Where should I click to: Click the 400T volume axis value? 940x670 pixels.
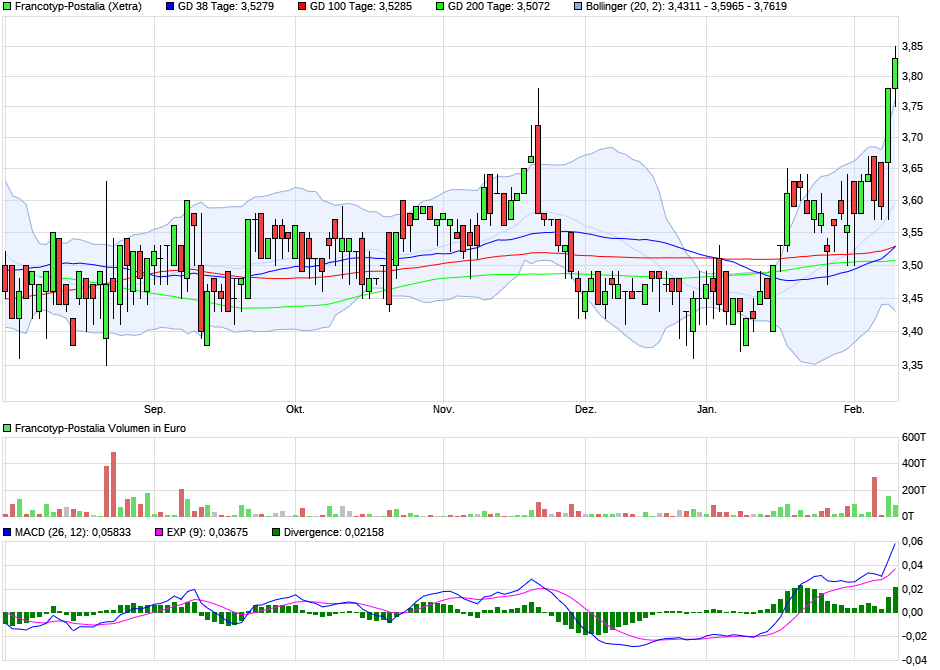pos(914,463)
